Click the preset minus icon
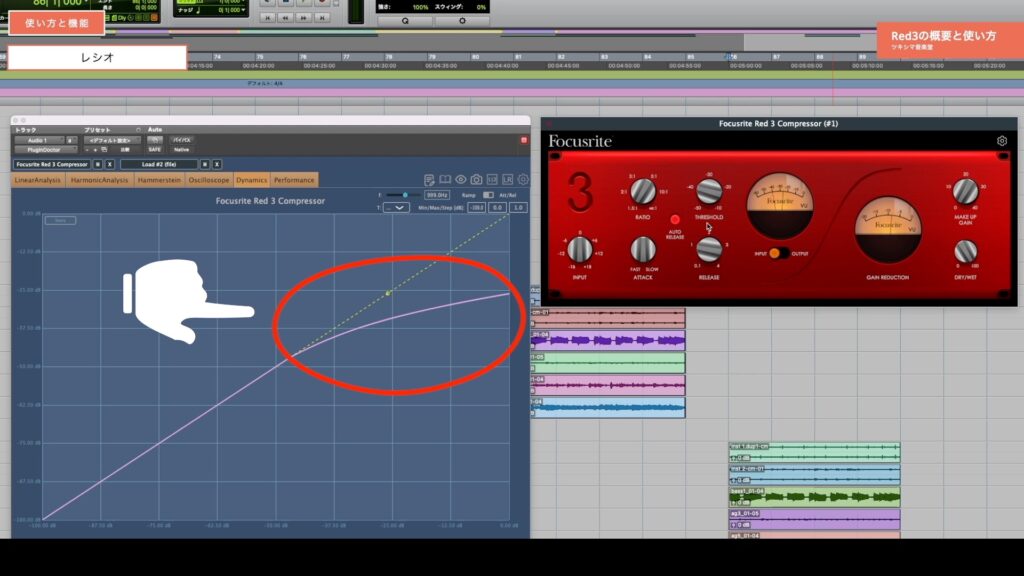 (87, 150)
